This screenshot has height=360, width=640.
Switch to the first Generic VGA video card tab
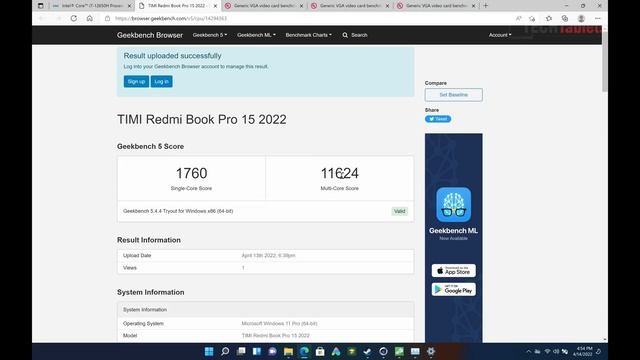coord(264,6)
